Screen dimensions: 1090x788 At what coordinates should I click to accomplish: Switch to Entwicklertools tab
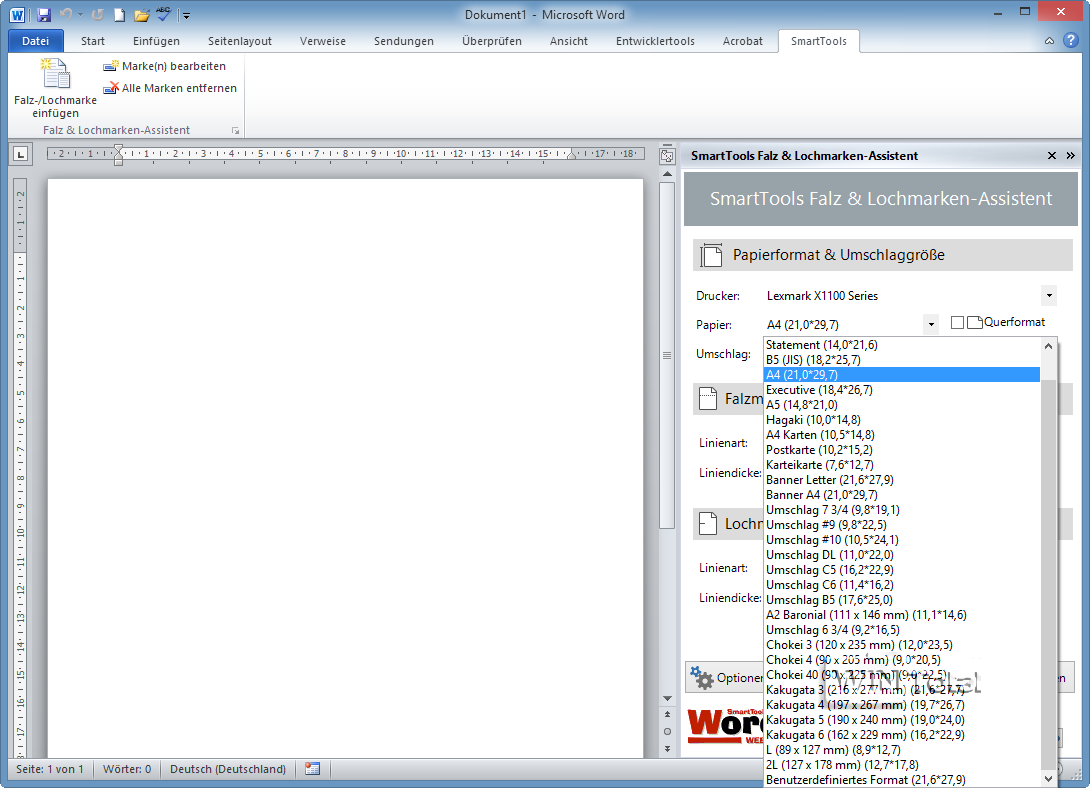click(x=655, y=41)
